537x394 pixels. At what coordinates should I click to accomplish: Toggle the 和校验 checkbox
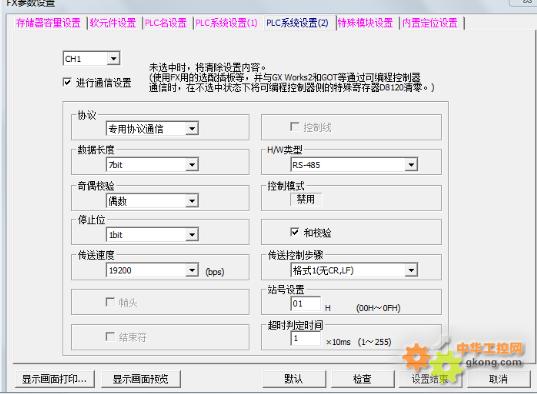(295, 232)
